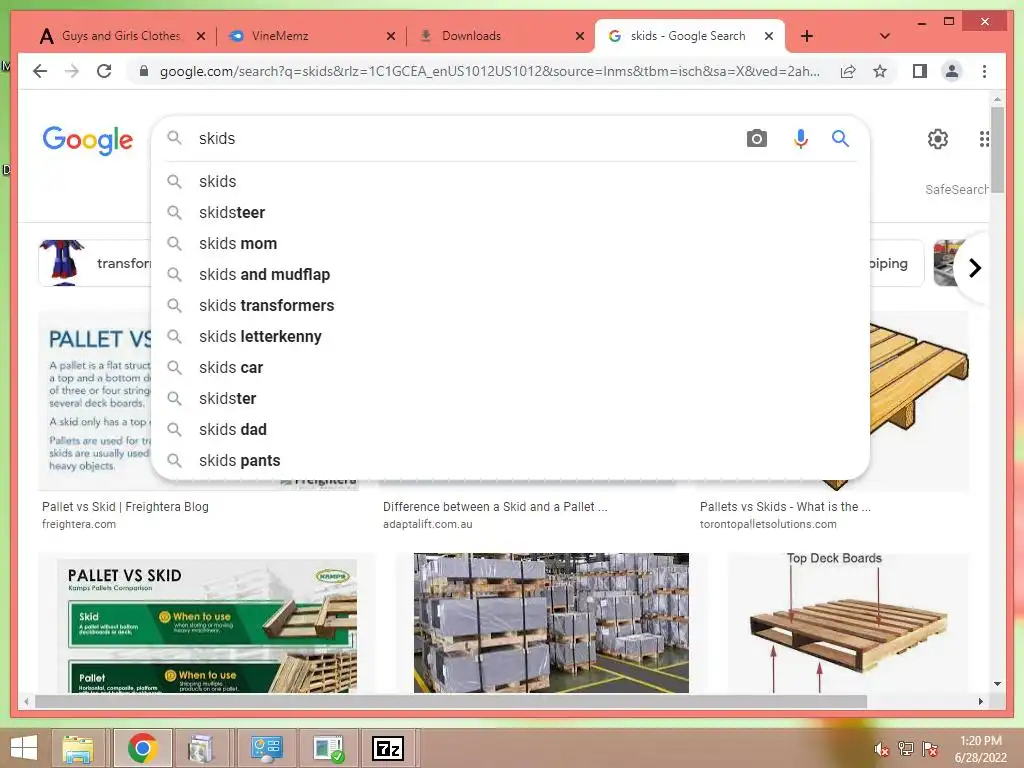Click the muted volume tray icon
Image resolution: width=1024 pixels, height=768 pixels.
point(881,749)
